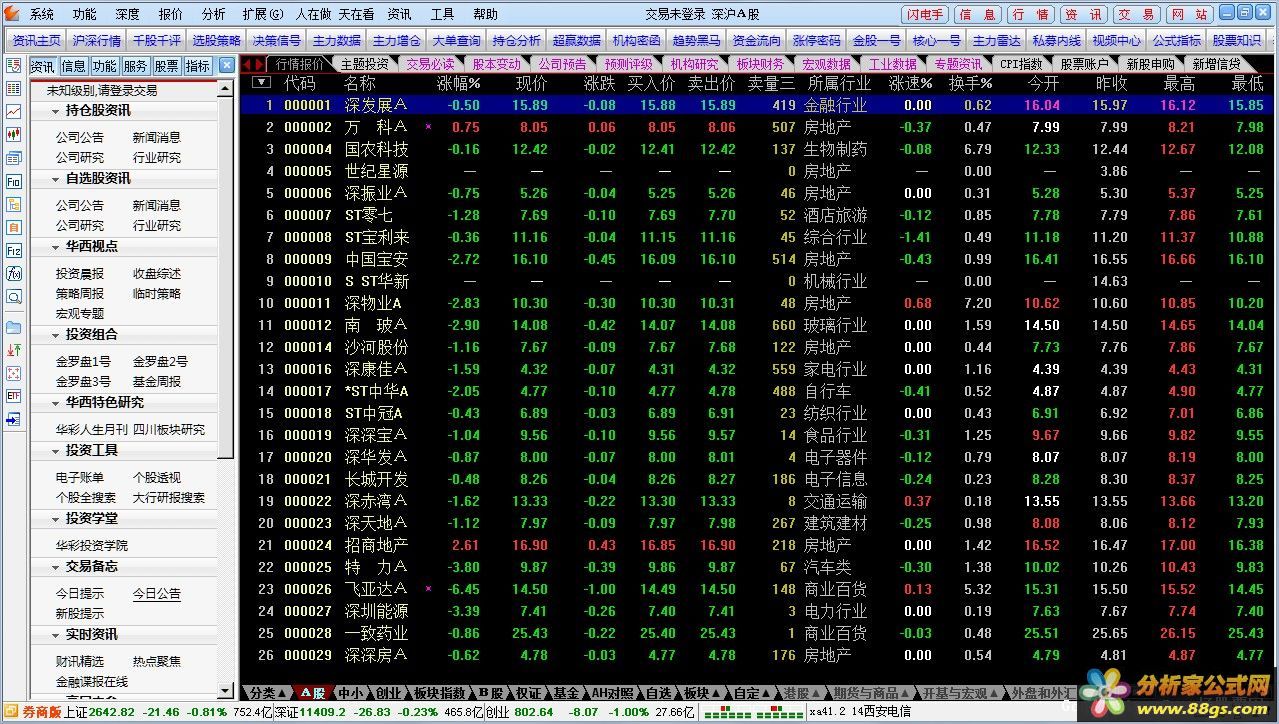Open the 自定▲ bottom tab menu

753,693
